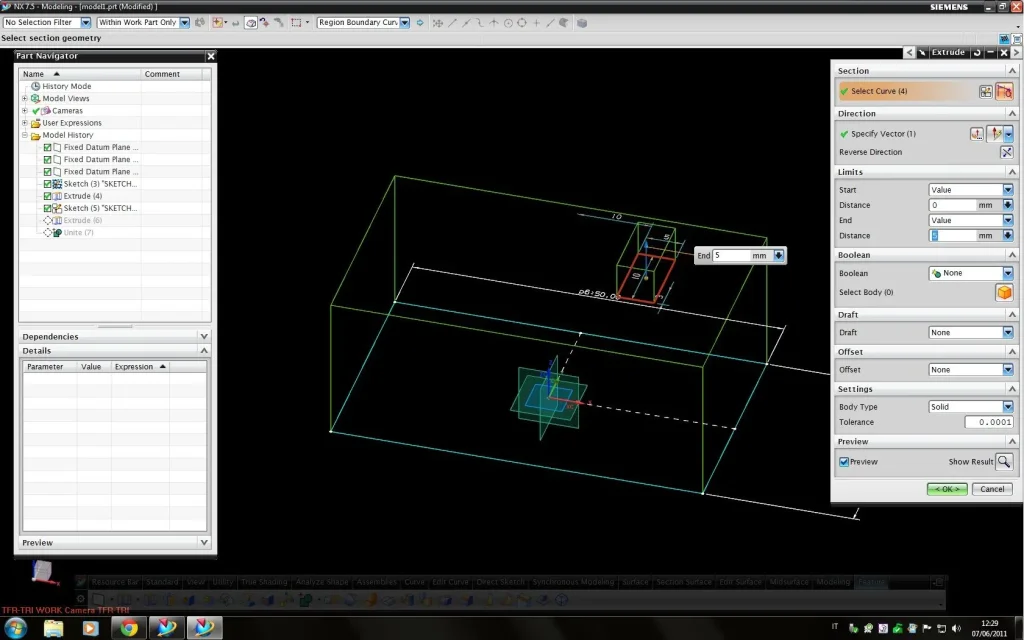Open the Selection Filter dropdown
The image size is (1024, 640).
[86, 22]
